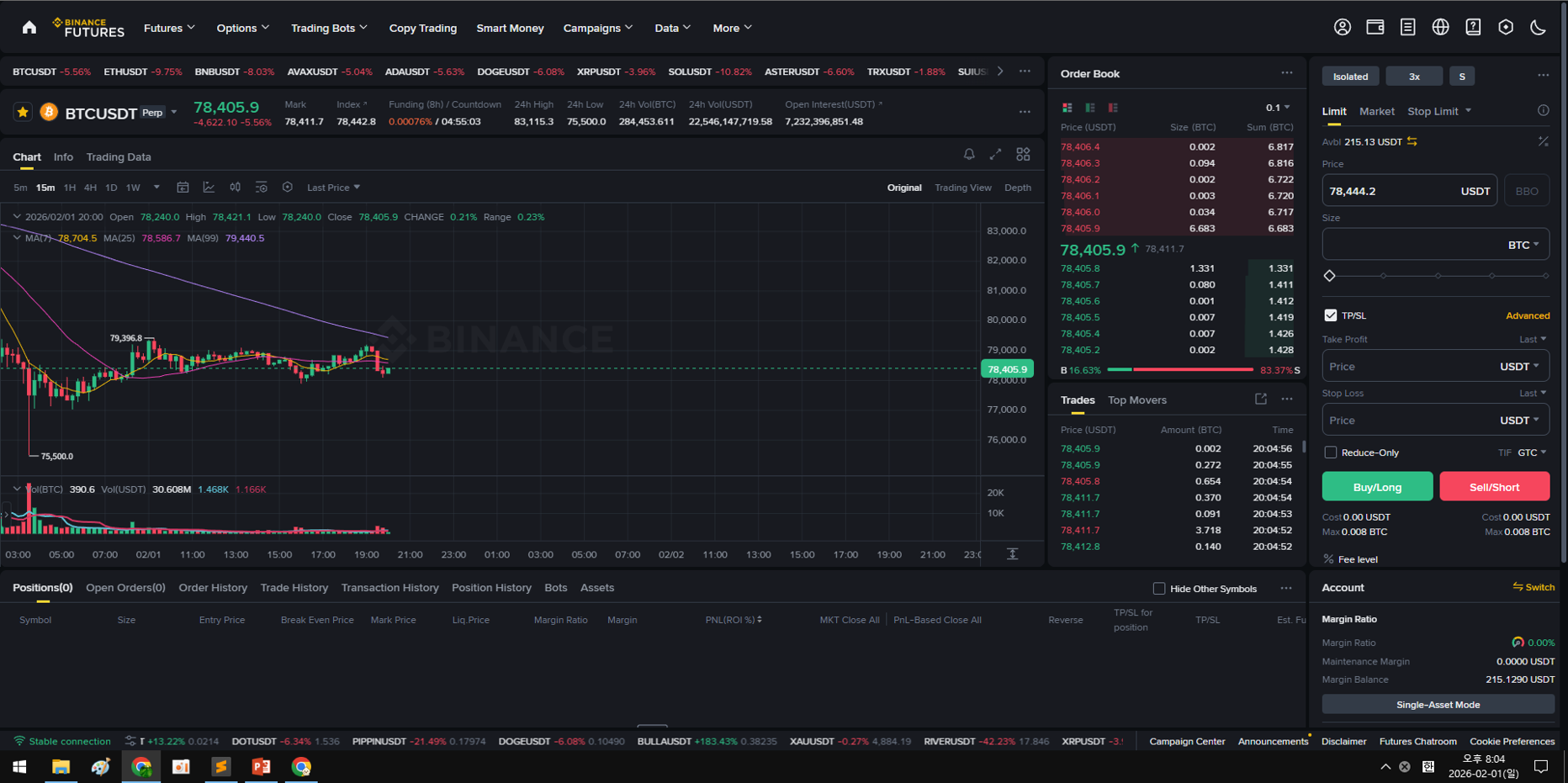1568x783 pixels.
Task: Click the transfer arrows next to Avbl balance
Action: (x=1412, y=141)
